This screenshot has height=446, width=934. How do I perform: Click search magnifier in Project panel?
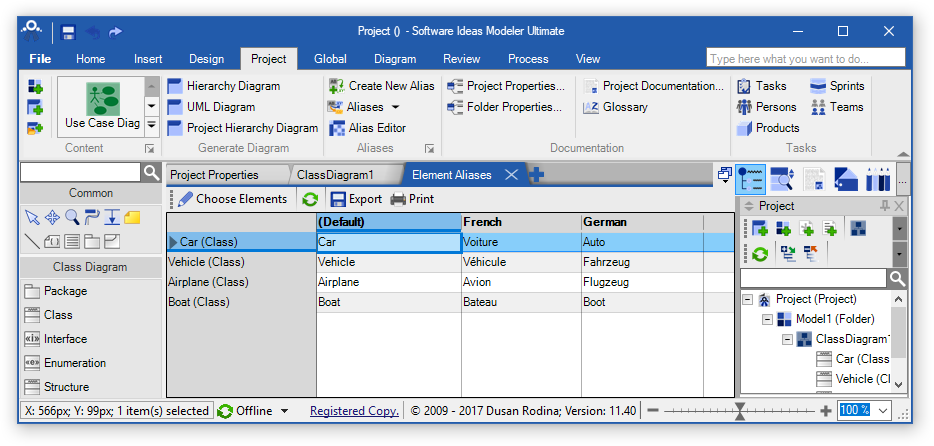click(896, 278)
